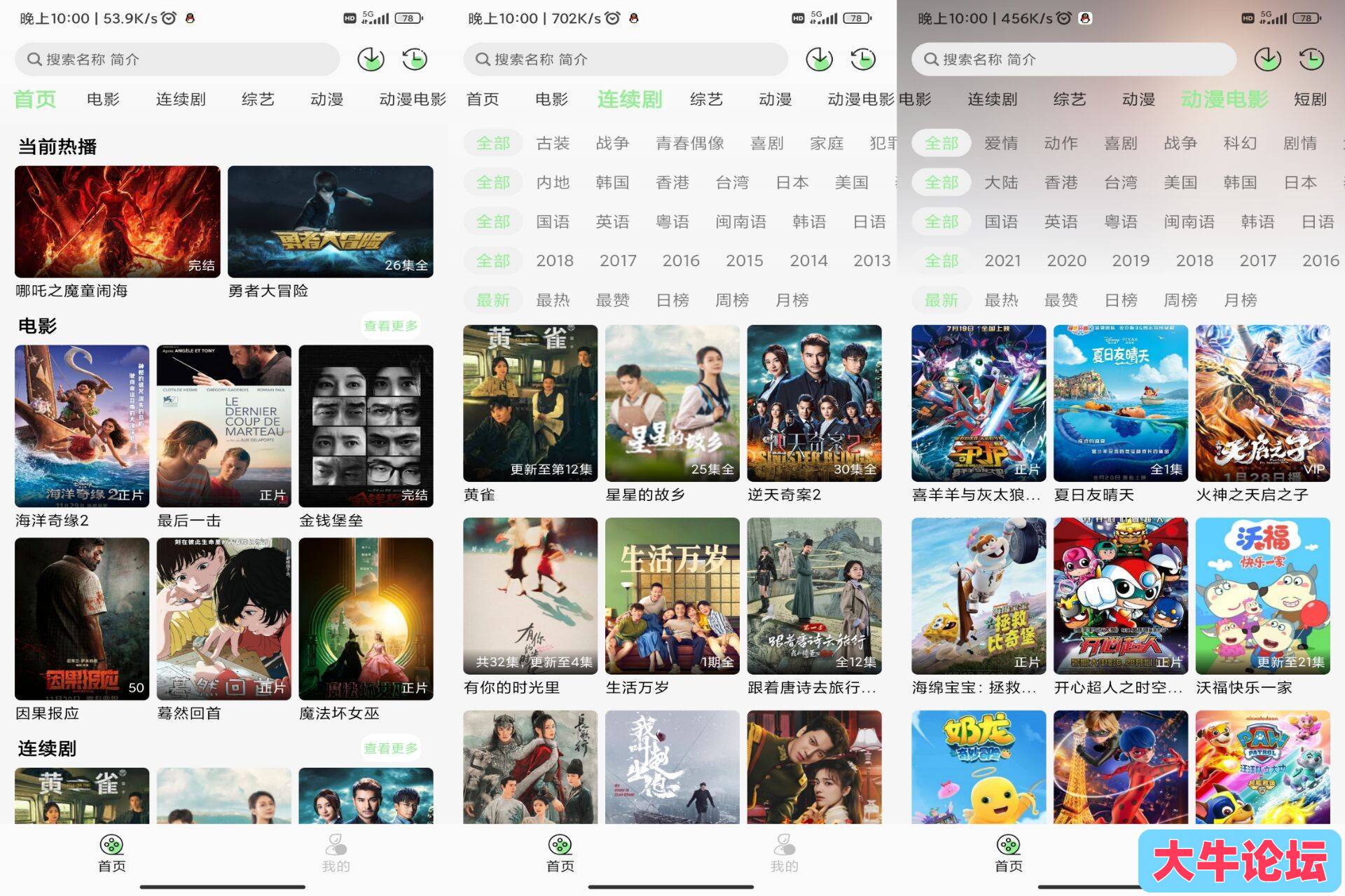1345x896 pixels.
Task: Open downloads icon in middle screen
Action: click(x=819, y=60)
